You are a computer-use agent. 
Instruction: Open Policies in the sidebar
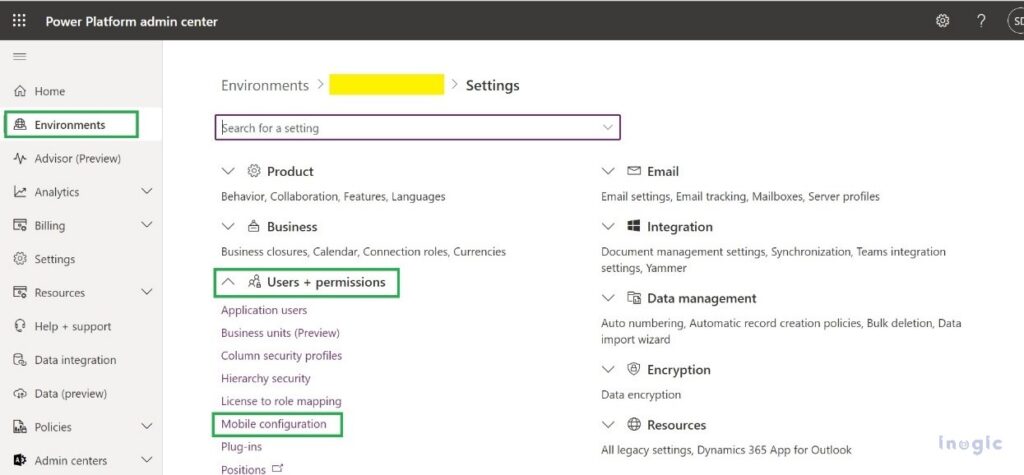tap(53, 427)
